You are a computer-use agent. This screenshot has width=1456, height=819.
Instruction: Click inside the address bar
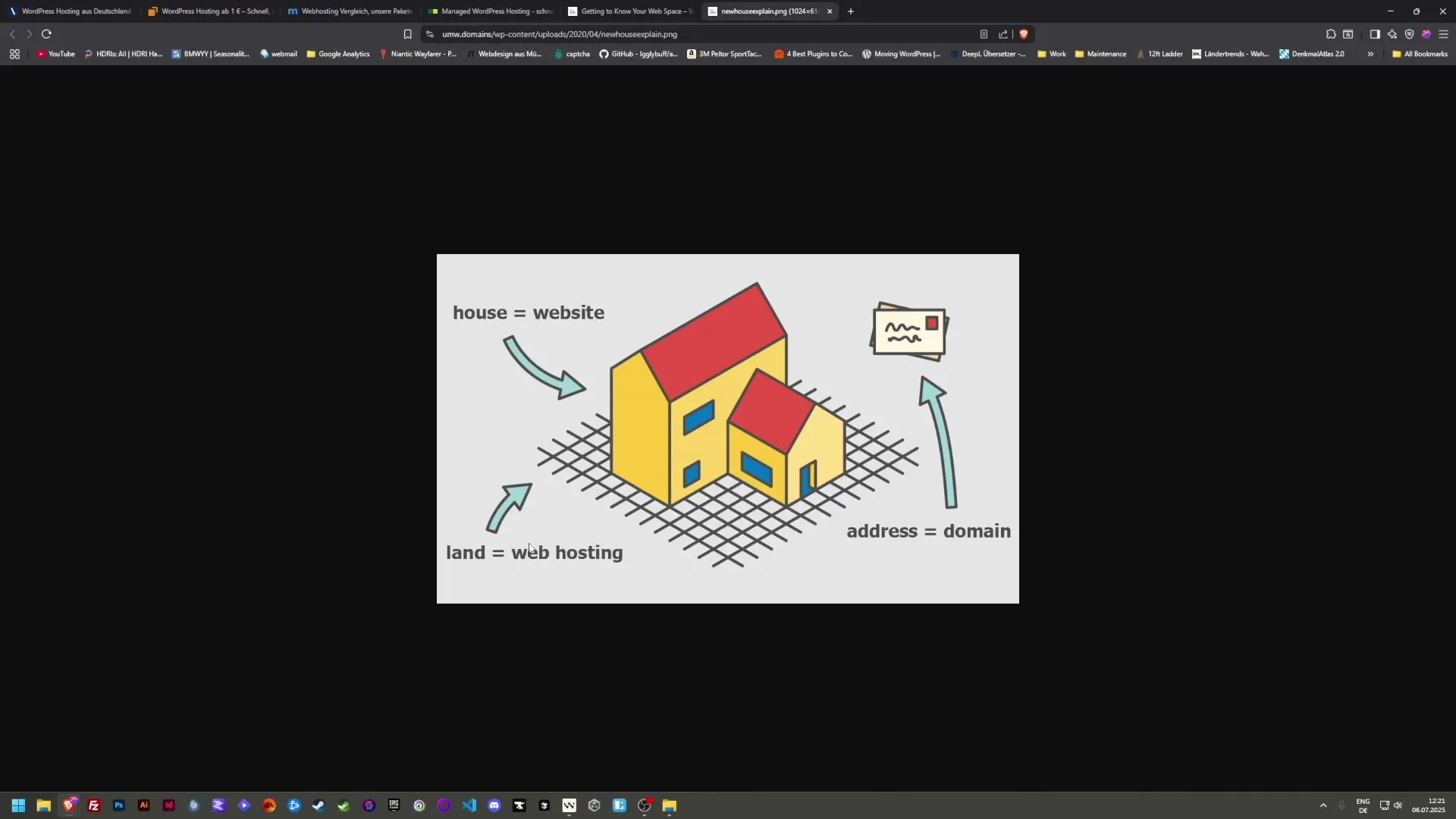pos(682,34)
